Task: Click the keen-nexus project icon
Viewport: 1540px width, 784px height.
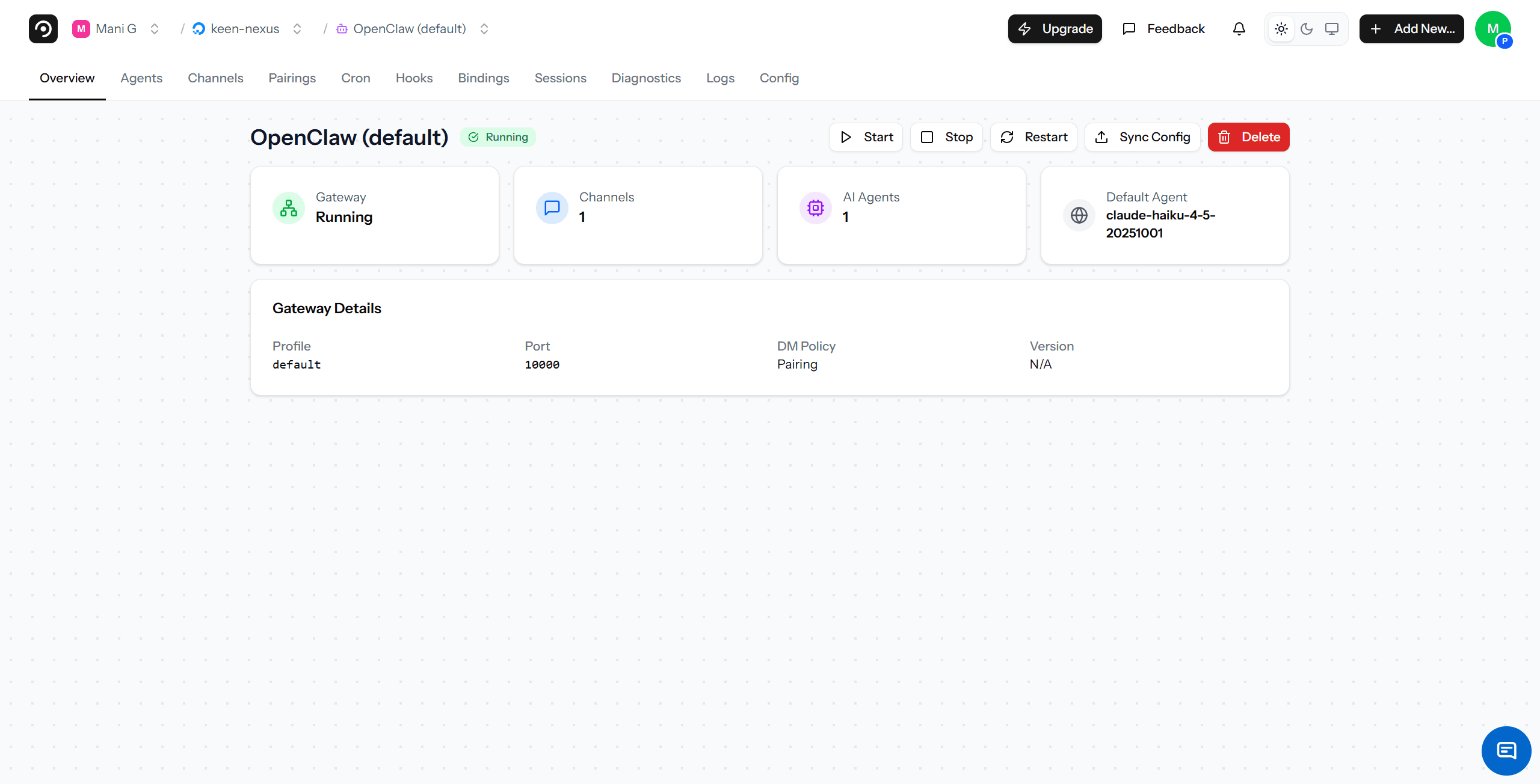Action: pos(199,28)
